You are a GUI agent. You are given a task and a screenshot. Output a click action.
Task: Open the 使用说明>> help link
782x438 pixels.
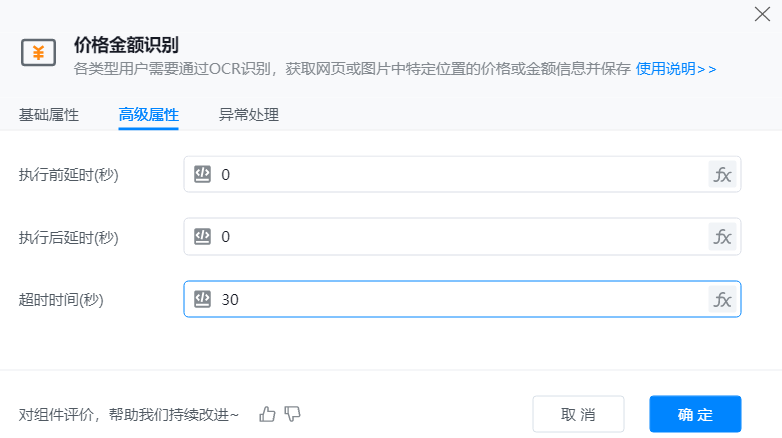tap(676, 69)
